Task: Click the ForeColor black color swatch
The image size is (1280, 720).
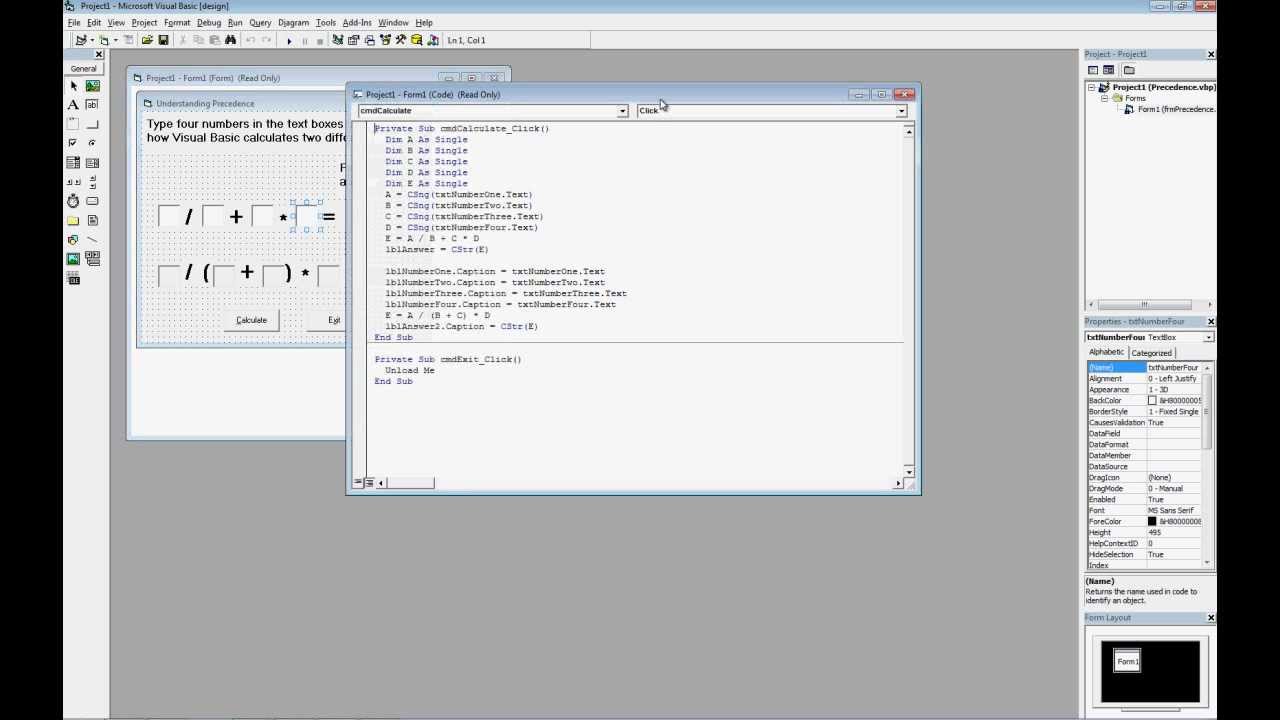Action: click(1152, 521)
